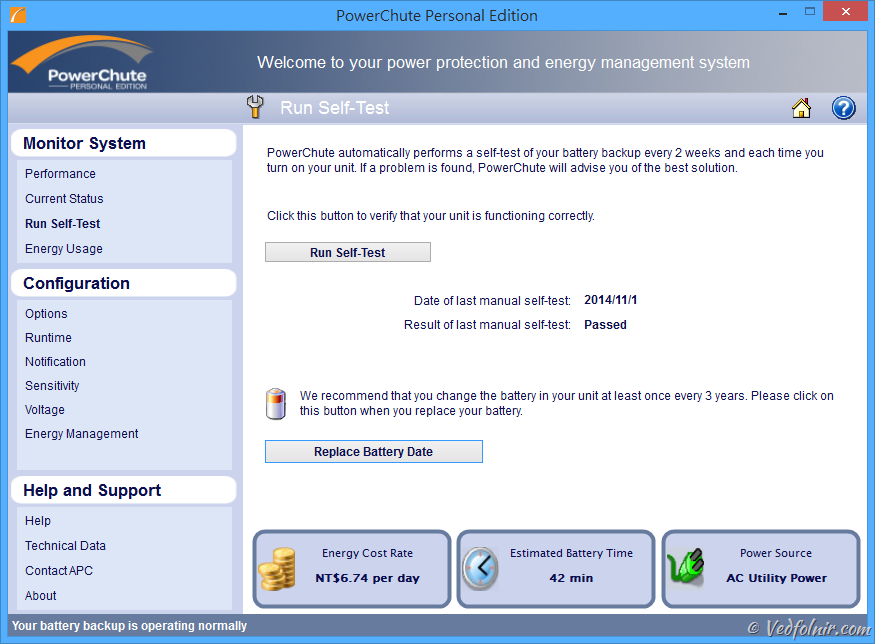The width and height of the screenshot is (875, 644).
Task: Click the Power Source status panel
Action: click(761, 569)
